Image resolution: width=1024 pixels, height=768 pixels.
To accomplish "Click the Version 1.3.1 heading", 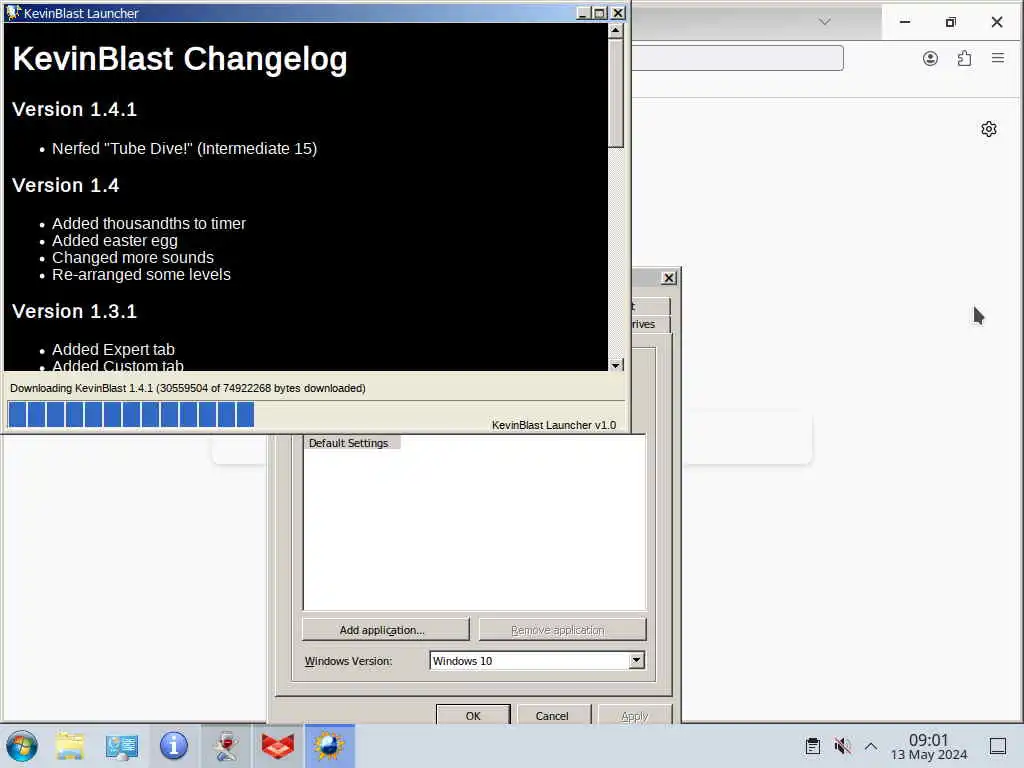I will tap(74, 311).
